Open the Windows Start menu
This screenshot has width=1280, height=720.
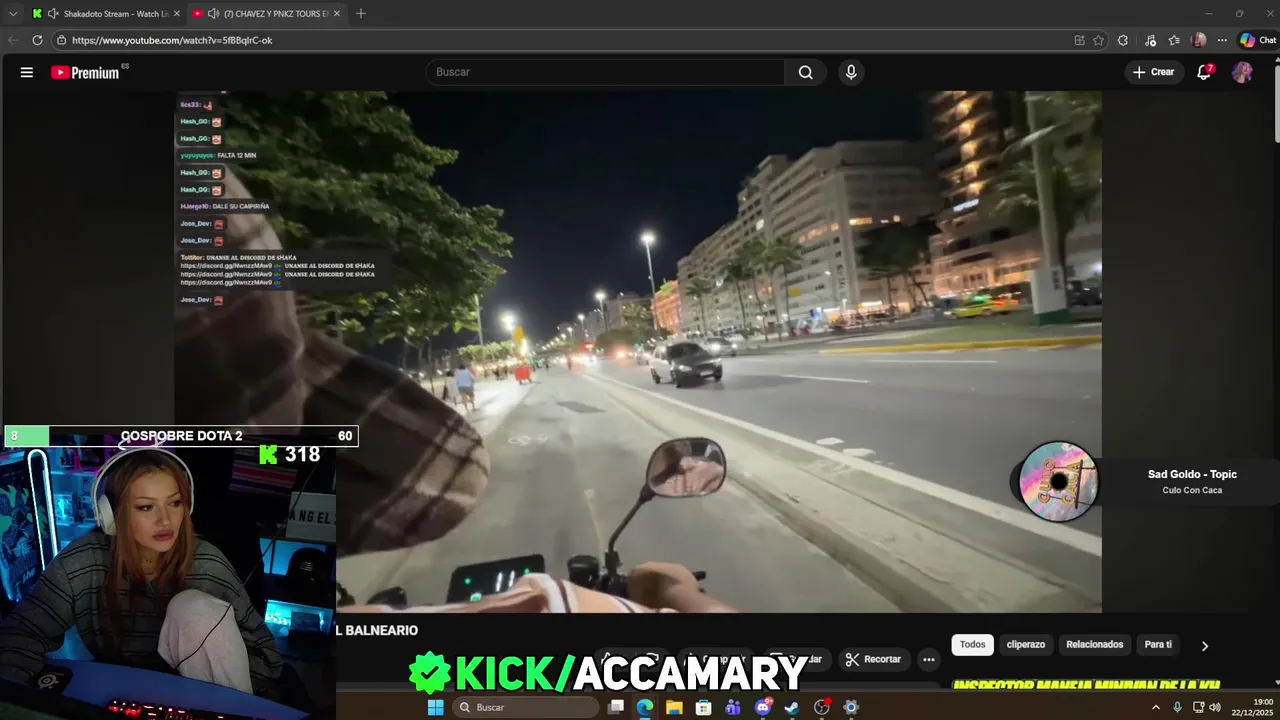(436, 707)
